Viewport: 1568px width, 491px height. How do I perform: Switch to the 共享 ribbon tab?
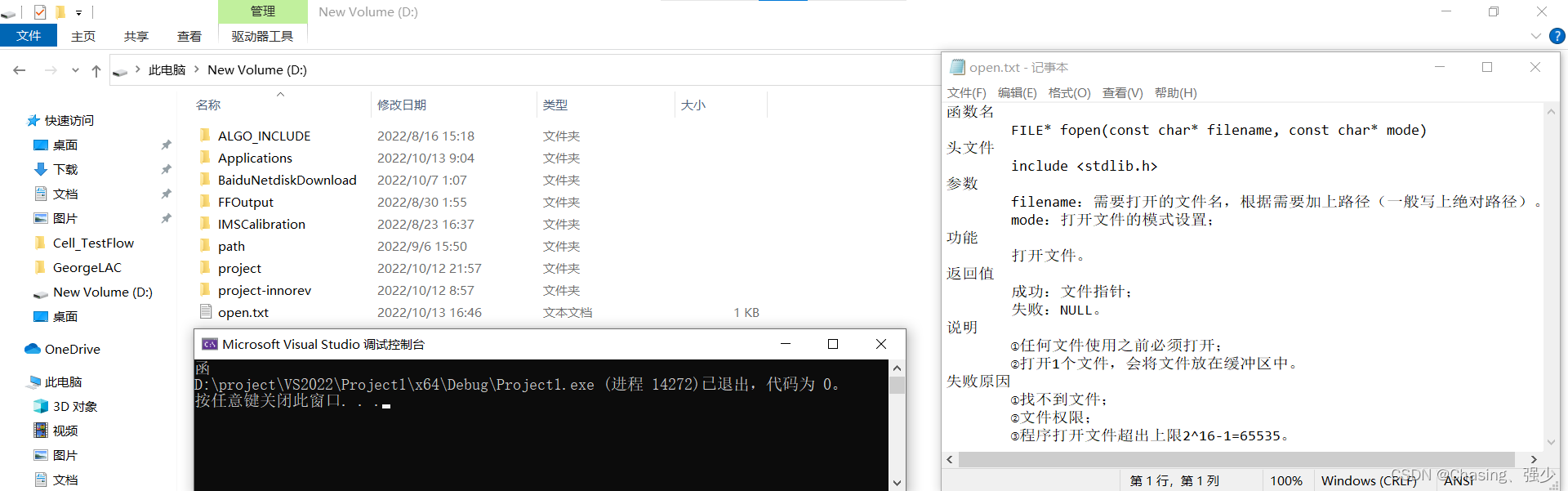[x=136, y=36]
